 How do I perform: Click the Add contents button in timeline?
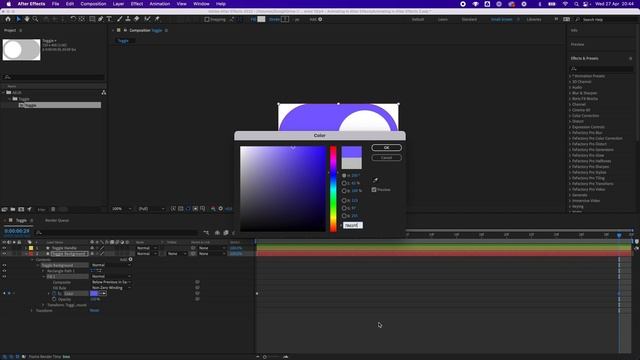tap(131, 259)
